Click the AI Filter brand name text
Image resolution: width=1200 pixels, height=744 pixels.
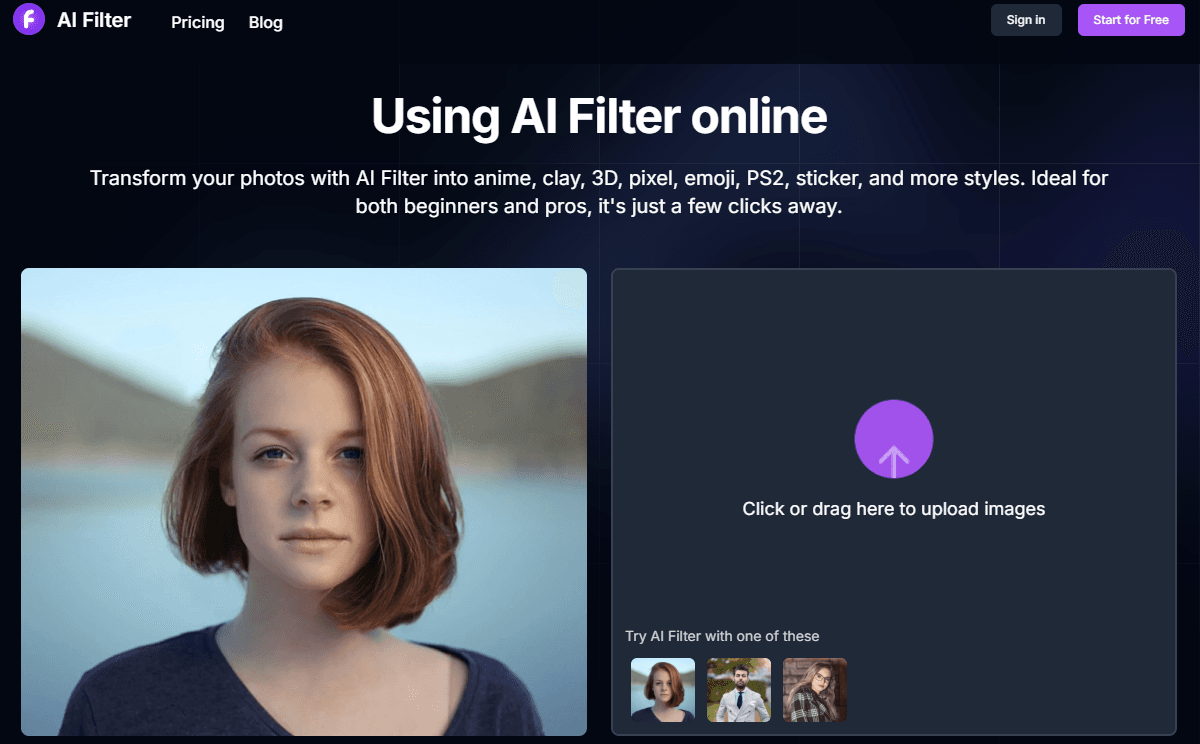tap(94, 20)
